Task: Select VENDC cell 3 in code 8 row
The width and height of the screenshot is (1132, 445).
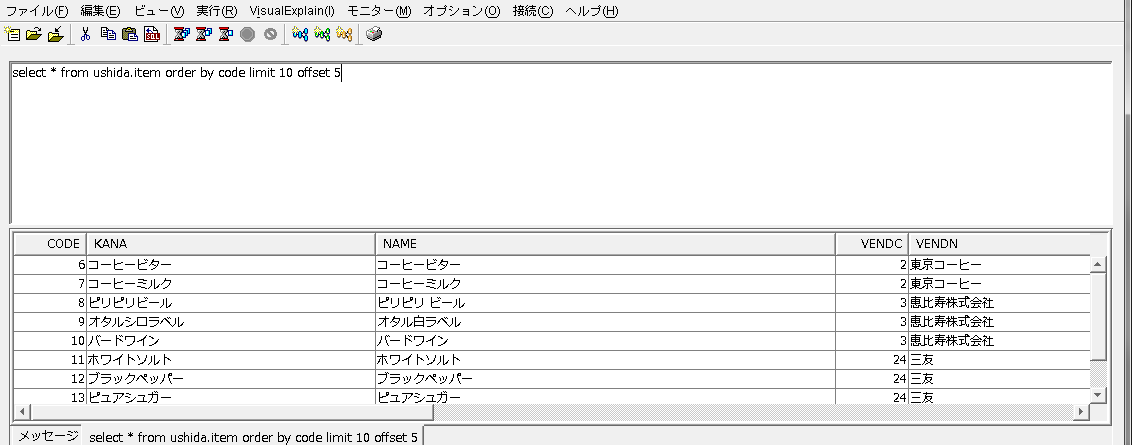Action: (x=871, y=303)
